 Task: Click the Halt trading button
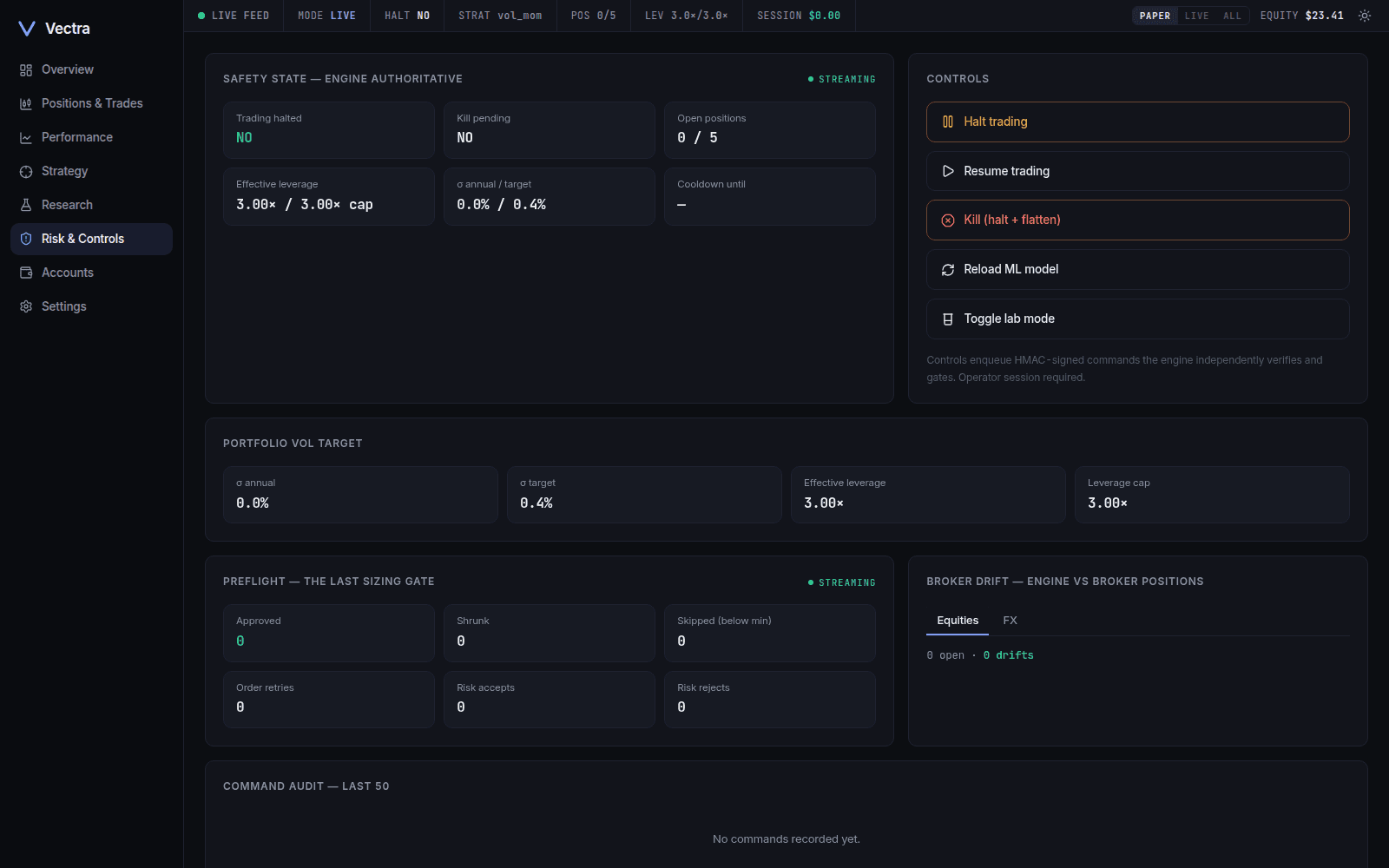click(x=1138, y=122)
